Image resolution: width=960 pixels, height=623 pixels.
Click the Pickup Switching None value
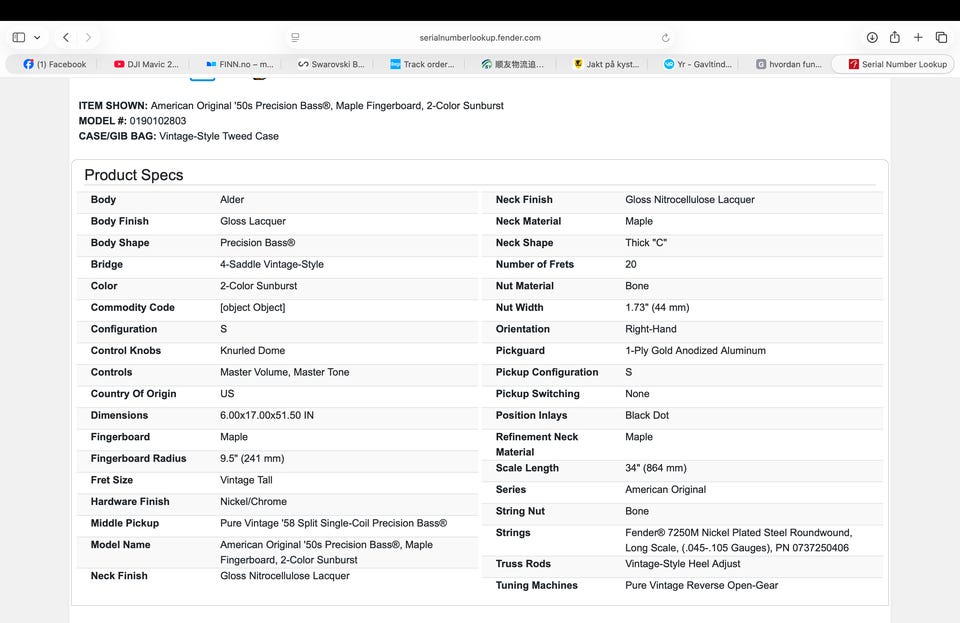[x=637, y=394]
